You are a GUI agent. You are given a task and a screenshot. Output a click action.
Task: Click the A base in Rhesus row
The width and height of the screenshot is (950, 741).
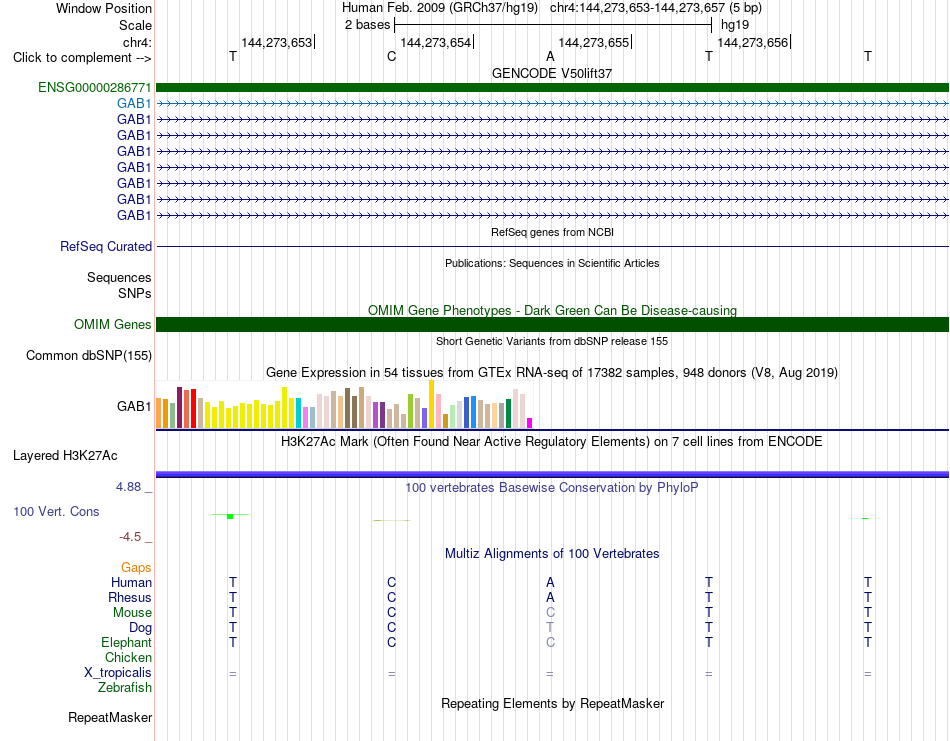(x=550, y=597)
